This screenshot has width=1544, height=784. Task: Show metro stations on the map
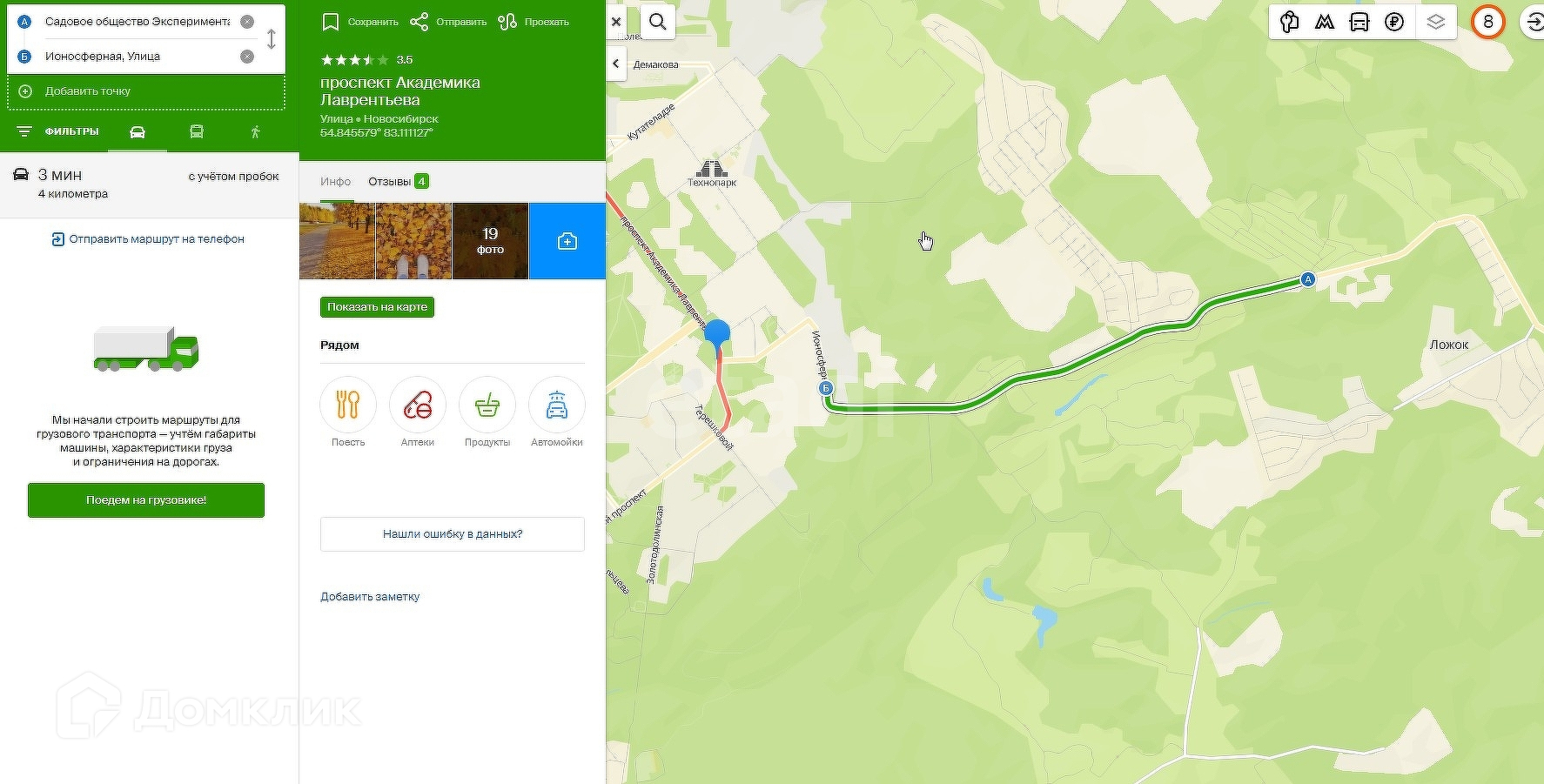pos(1324,22)
